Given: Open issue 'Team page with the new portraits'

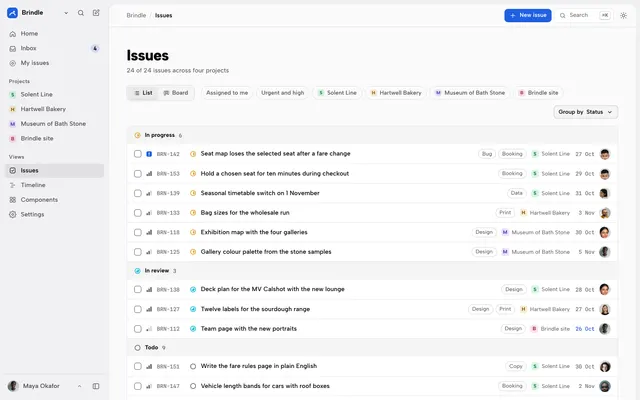Looking at the screenshot, I should coord(249,329).
